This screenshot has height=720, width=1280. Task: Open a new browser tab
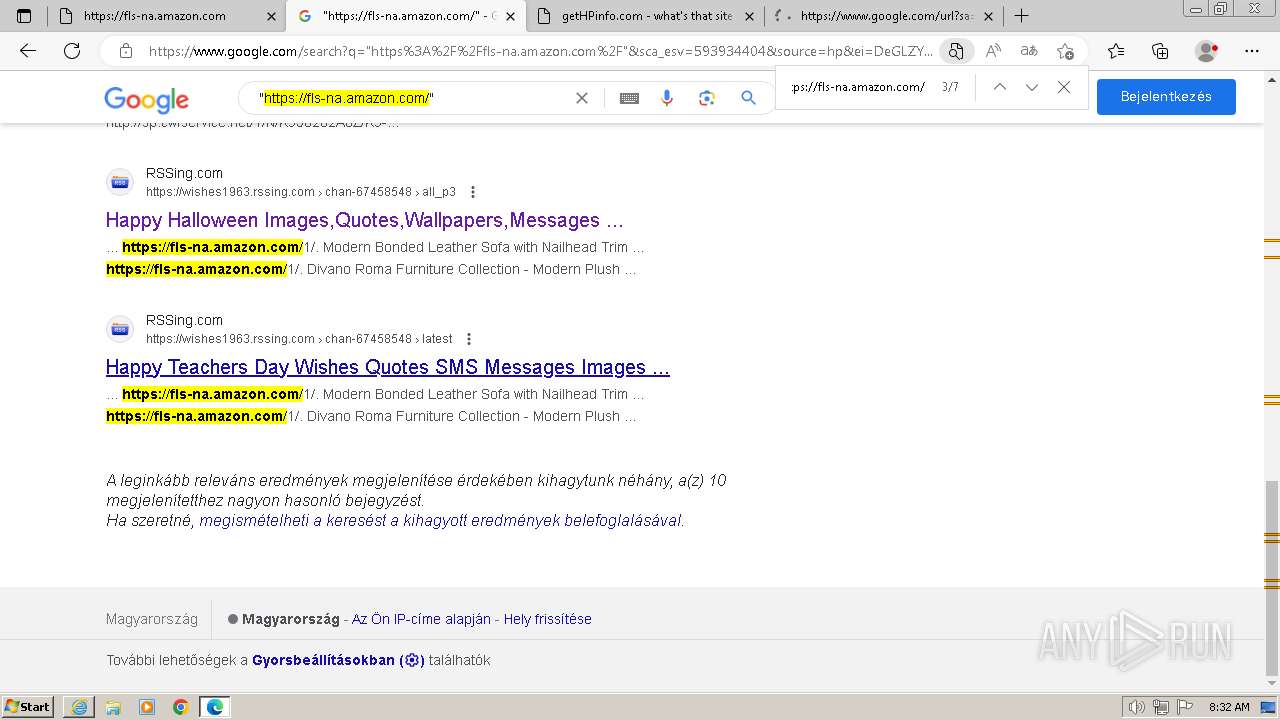(x=1021, y=16)
